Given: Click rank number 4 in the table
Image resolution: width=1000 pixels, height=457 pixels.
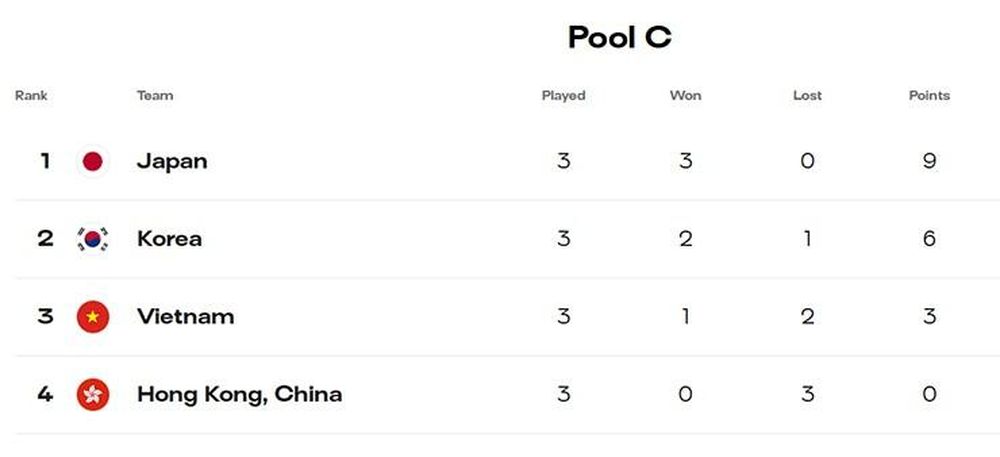Looking at the screenshot, I should pos(45,395).
